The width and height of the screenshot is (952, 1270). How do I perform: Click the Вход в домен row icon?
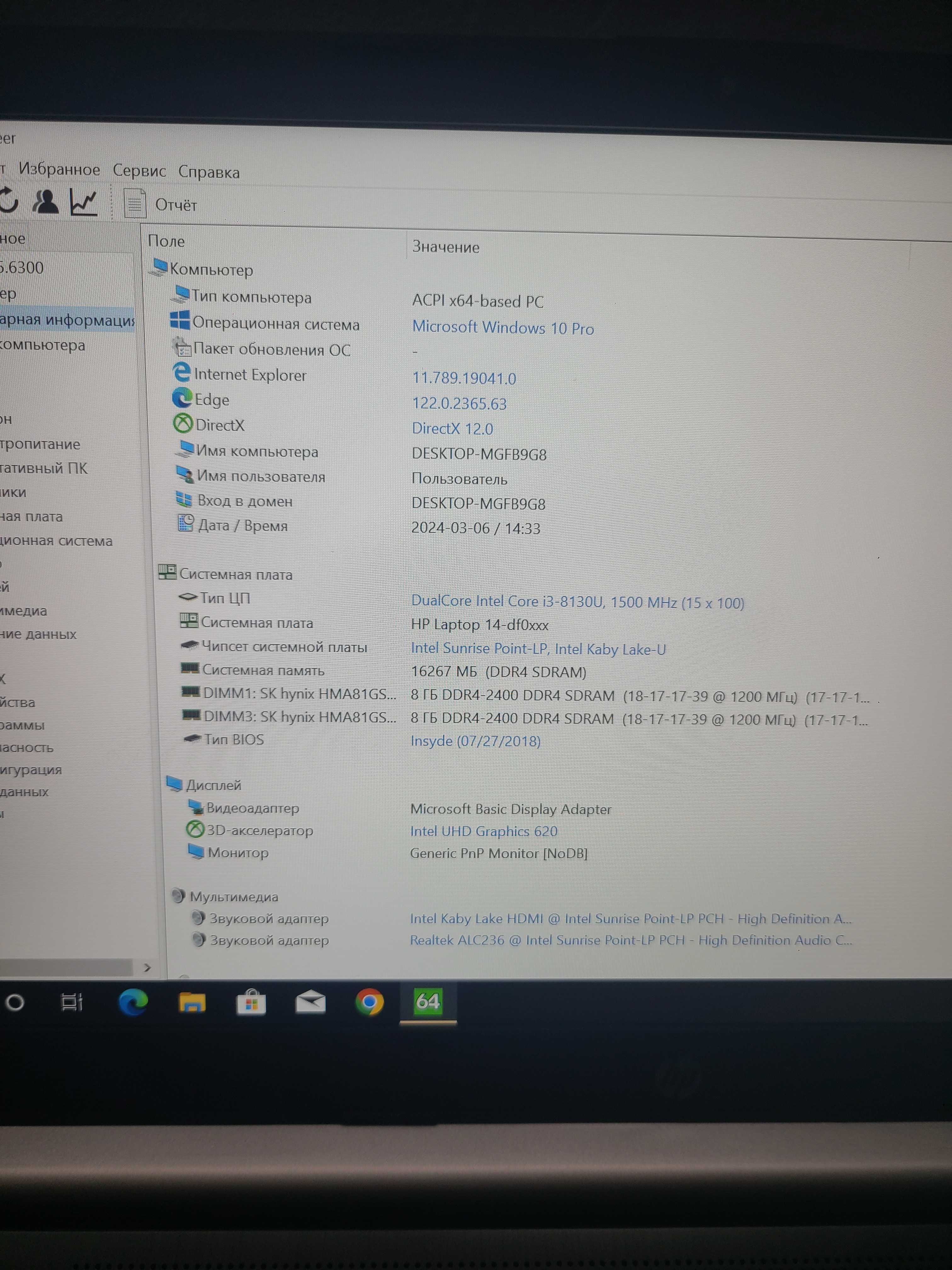click(184, 499)
